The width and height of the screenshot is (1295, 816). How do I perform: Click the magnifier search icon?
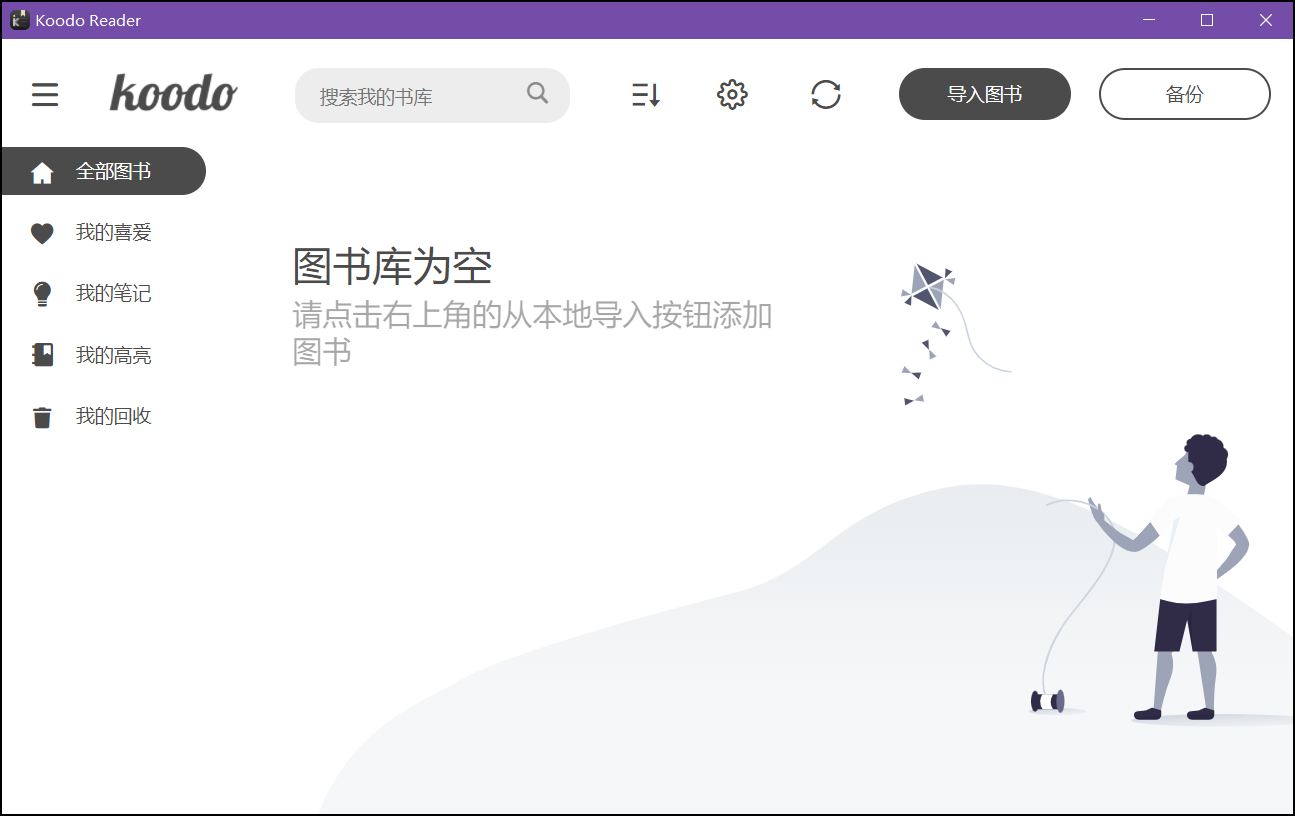point(537,93)
